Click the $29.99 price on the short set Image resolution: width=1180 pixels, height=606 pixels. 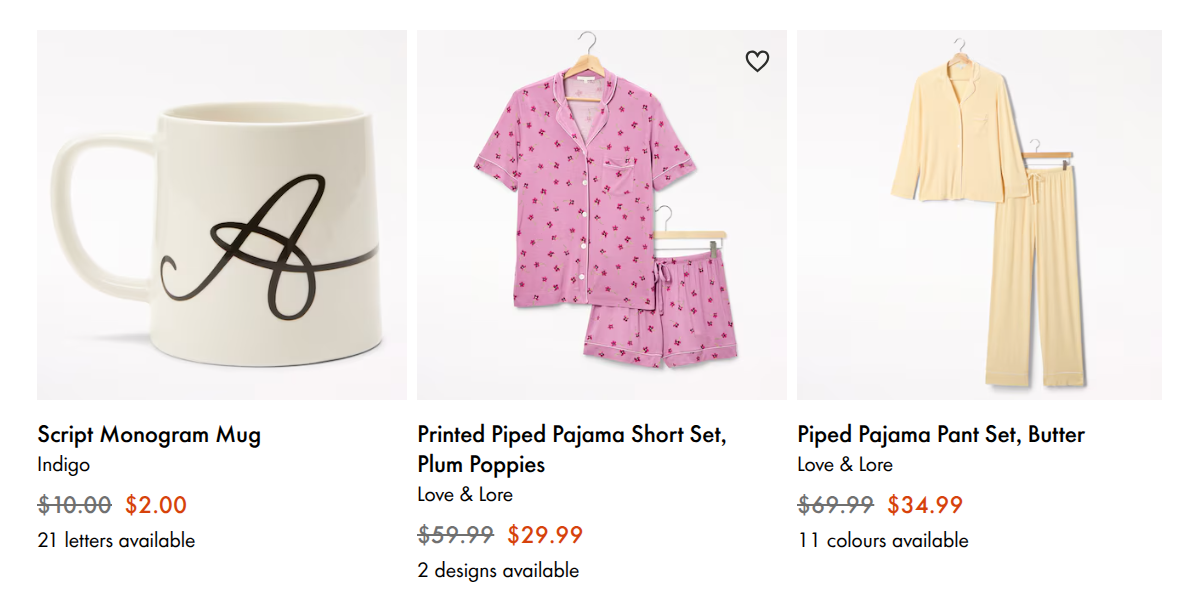(543, 535)
